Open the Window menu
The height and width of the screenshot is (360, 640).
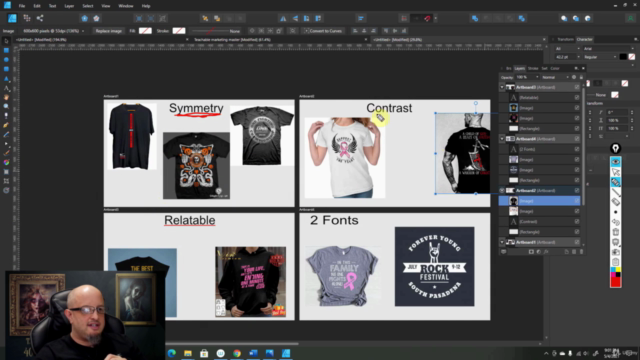(x=126, y=6)
